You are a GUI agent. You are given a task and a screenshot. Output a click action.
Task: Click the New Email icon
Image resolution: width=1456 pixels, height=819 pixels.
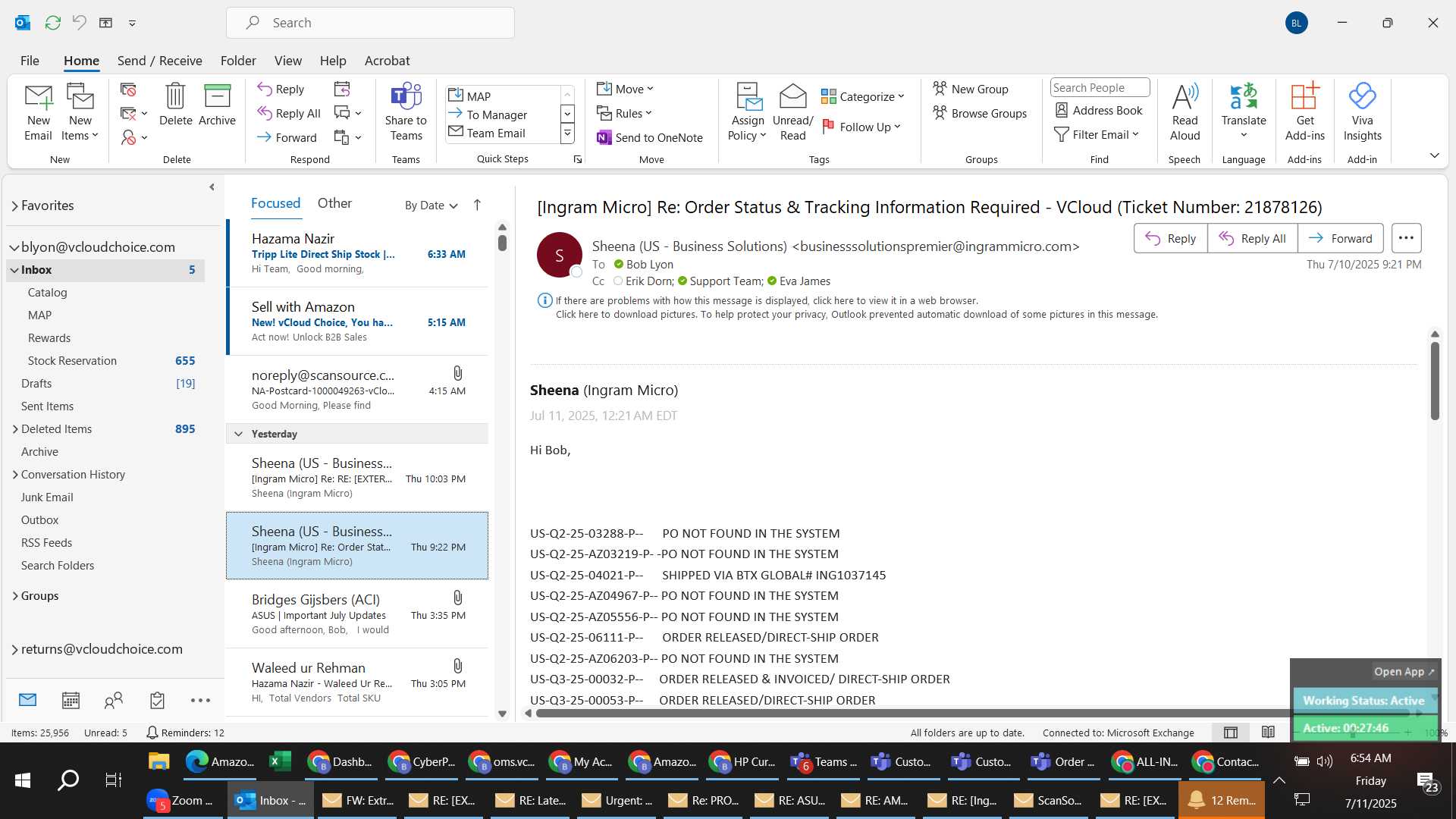click(38, 112)
